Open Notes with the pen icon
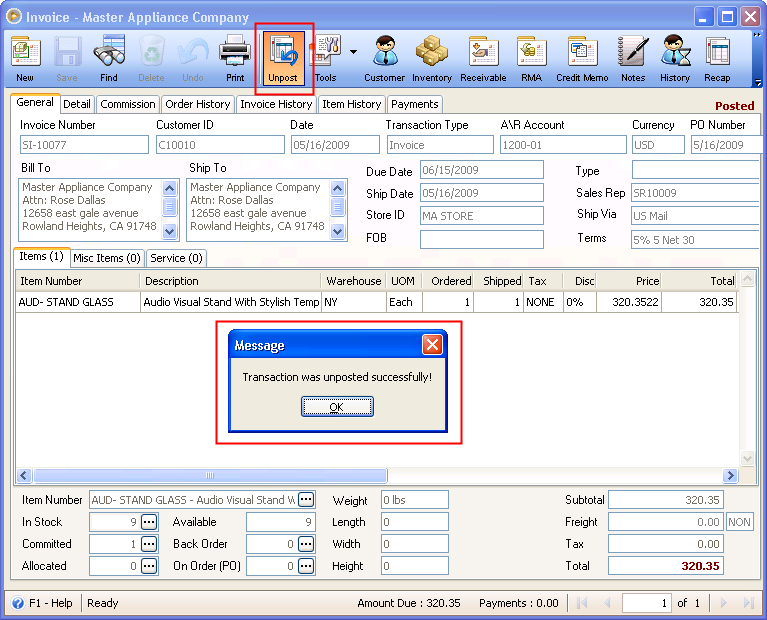 [633, 58]
